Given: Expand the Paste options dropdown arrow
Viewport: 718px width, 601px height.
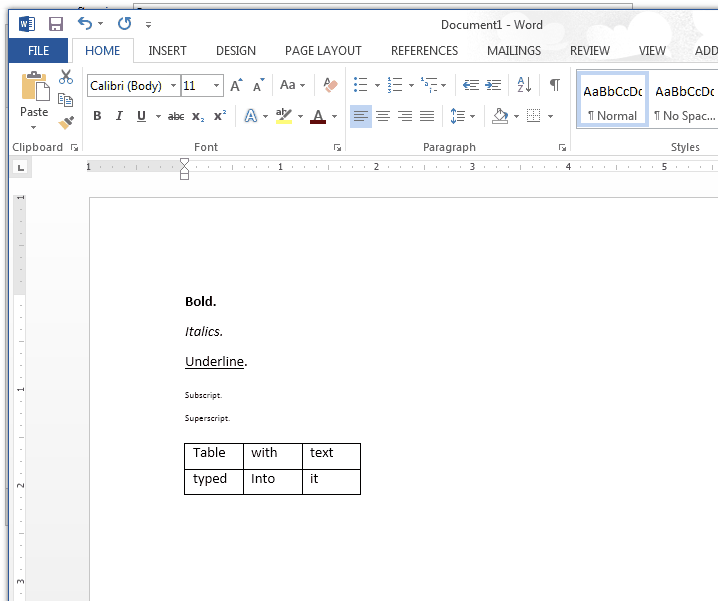Looking at the screenshot, I should point(34,127).
